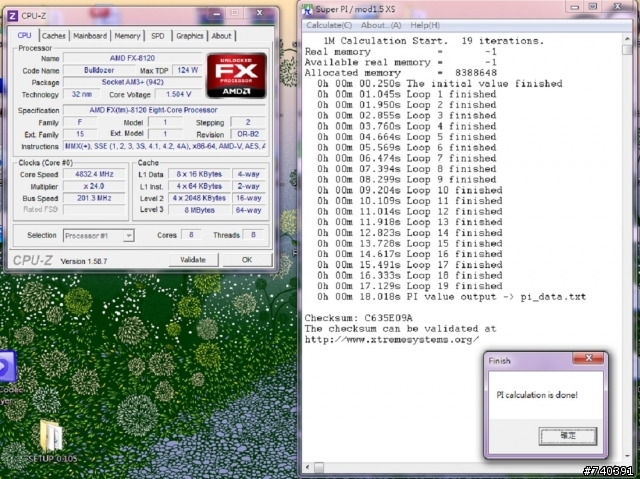Click the Loop 10 finished line
Screen dimensions: 640x479
tap(410, 190)
